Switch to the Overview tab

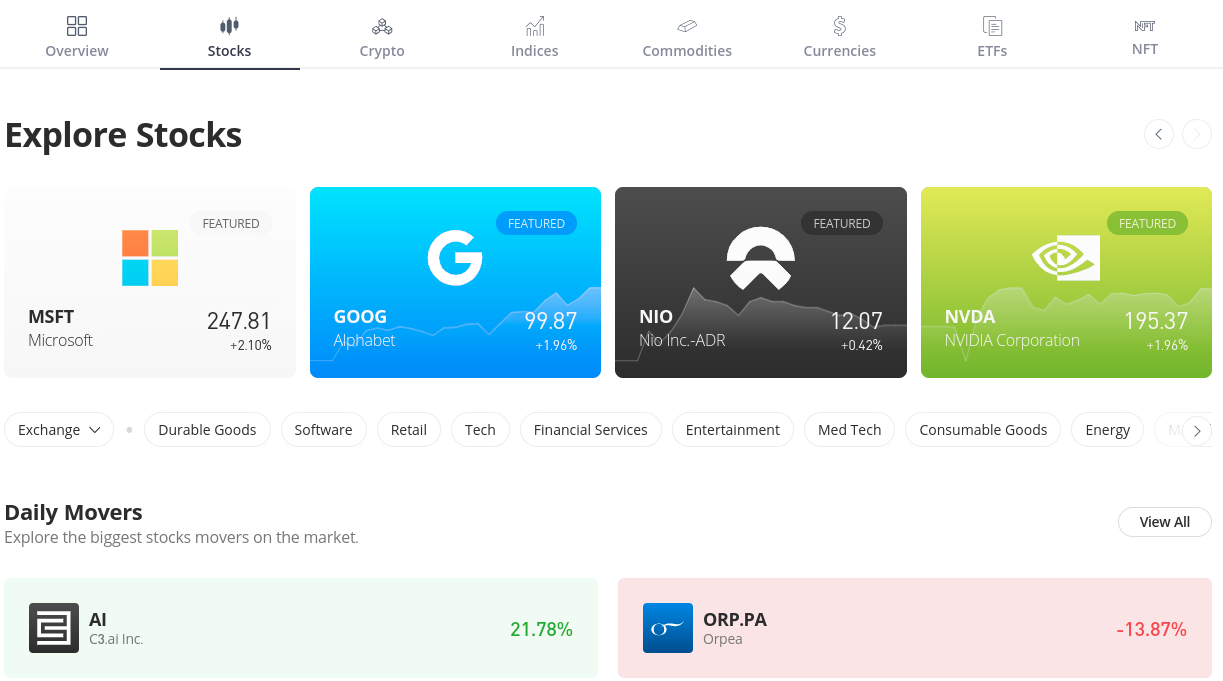click(x=77, y=37)
